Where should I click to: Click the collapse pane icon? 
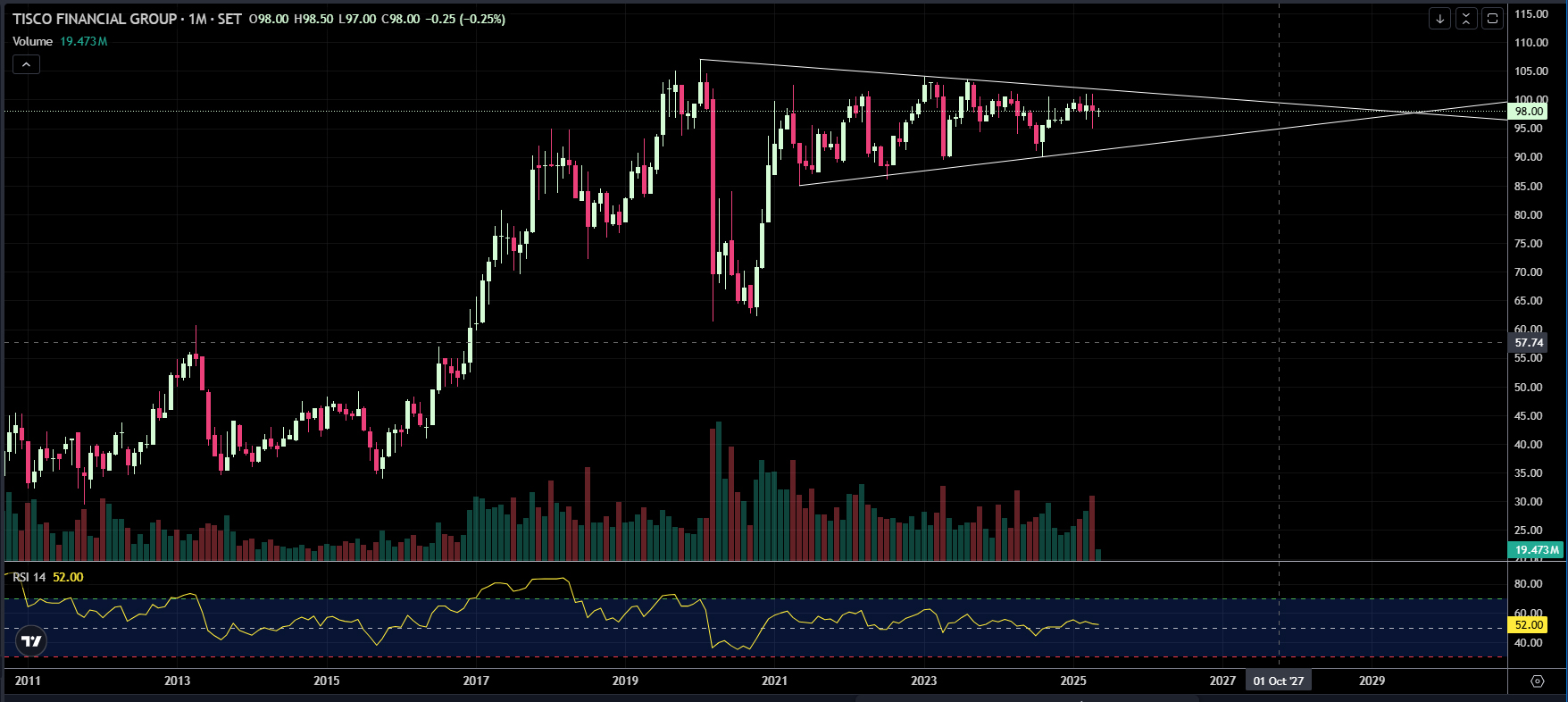click(1466, 18)
